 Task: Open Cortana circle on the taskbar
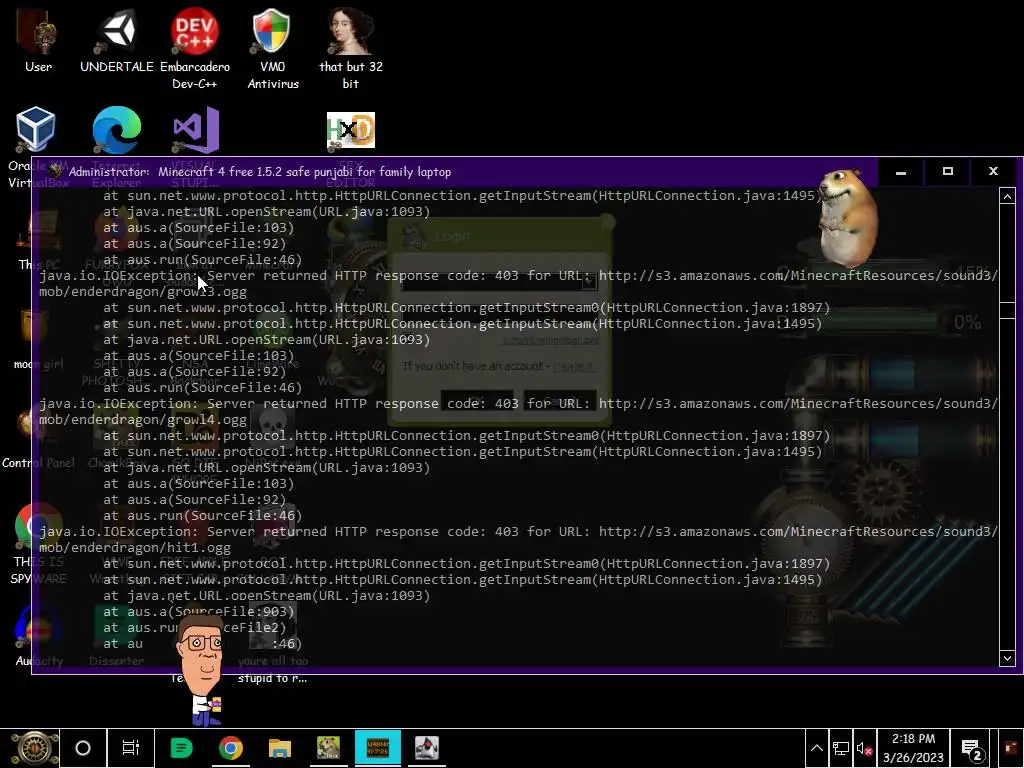click(83, 748)
